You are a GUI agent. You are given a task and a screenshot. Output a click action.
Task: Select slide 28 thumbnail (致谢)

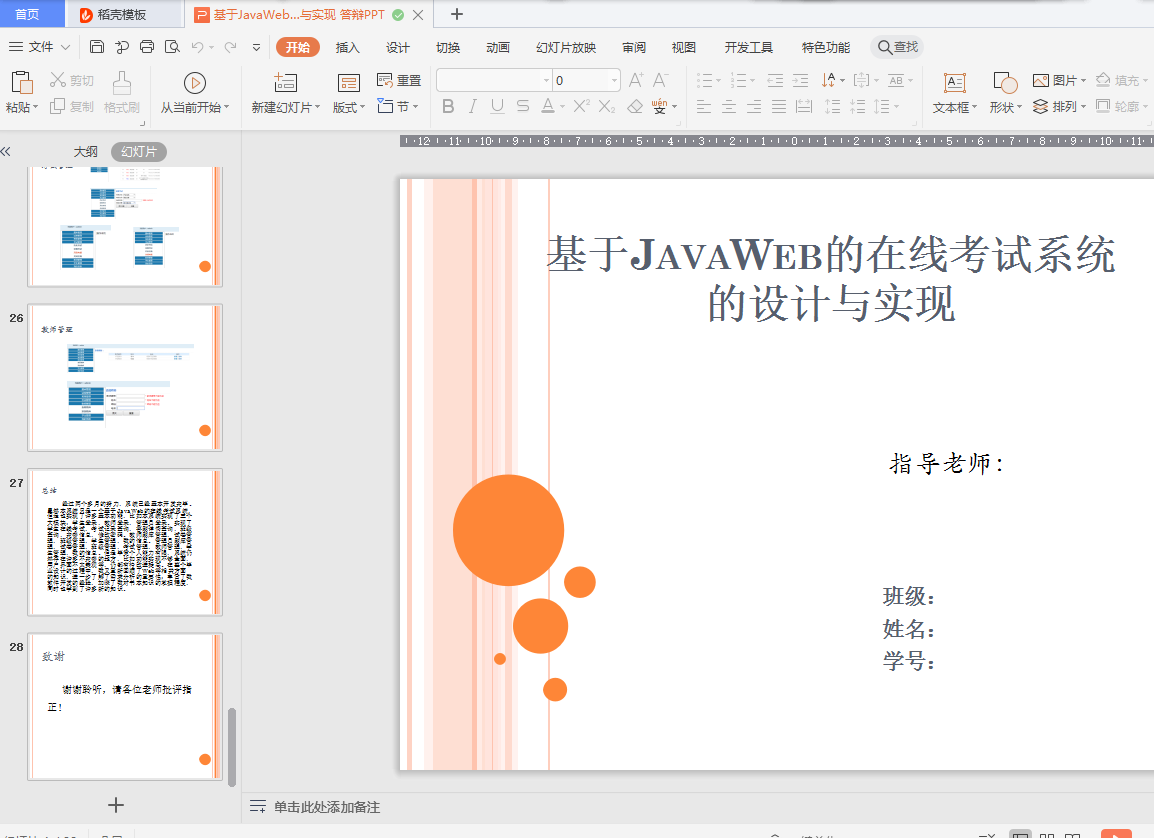point(125,706)
